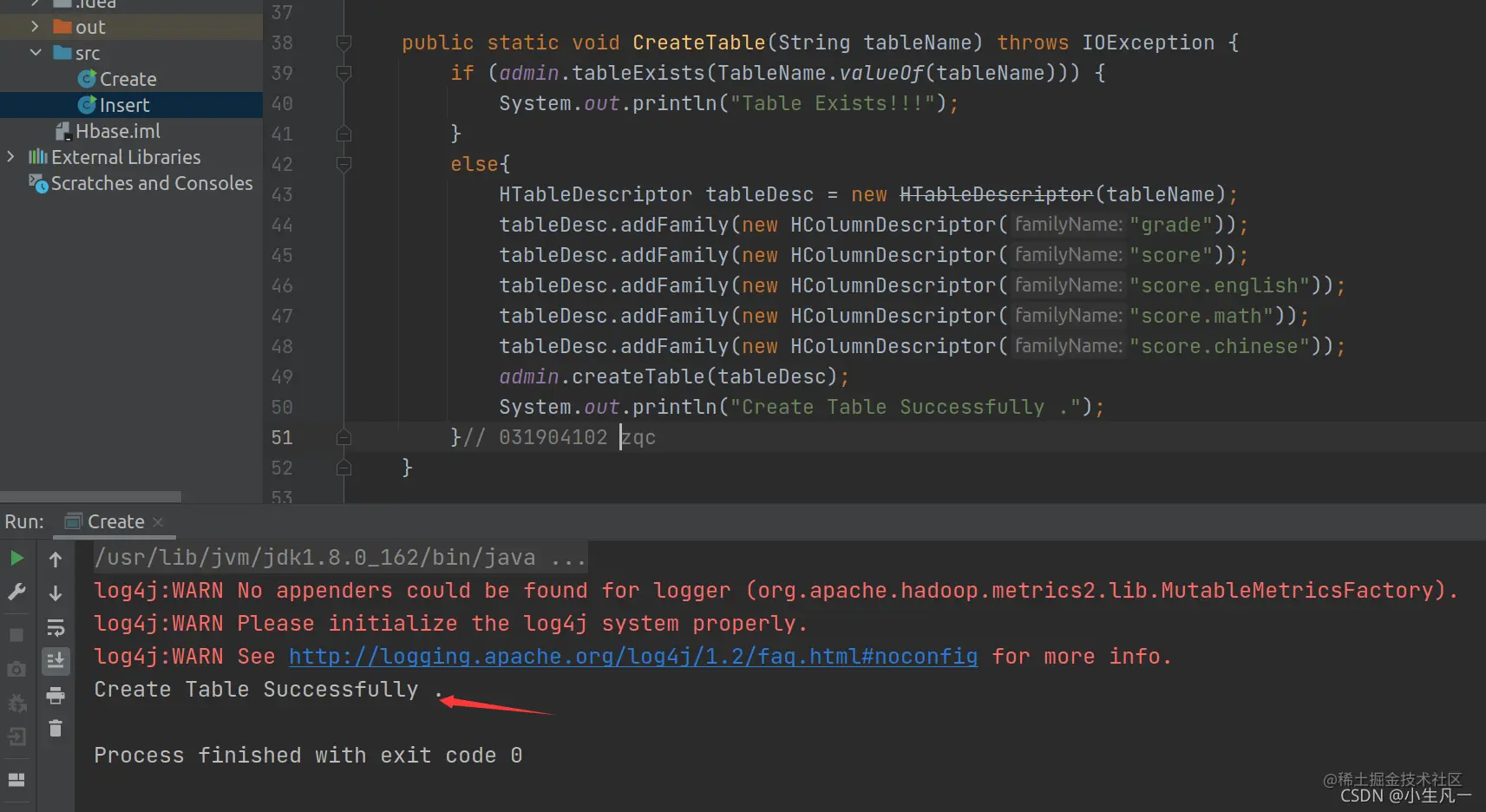The image size is (1486, 812).
Task: Click the Insert class file icon
Action: coord(87,105)
